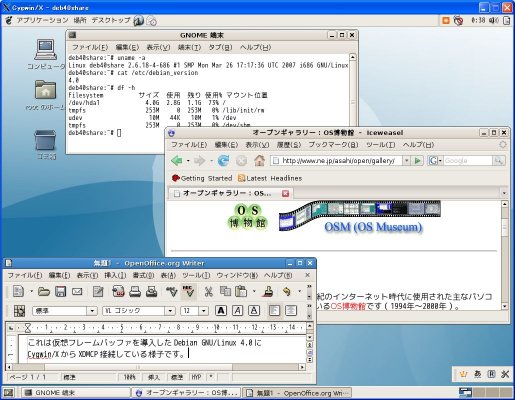515x400 pixels.
Task: Undo the last action in Writer
Action: (x=287, y=292)
